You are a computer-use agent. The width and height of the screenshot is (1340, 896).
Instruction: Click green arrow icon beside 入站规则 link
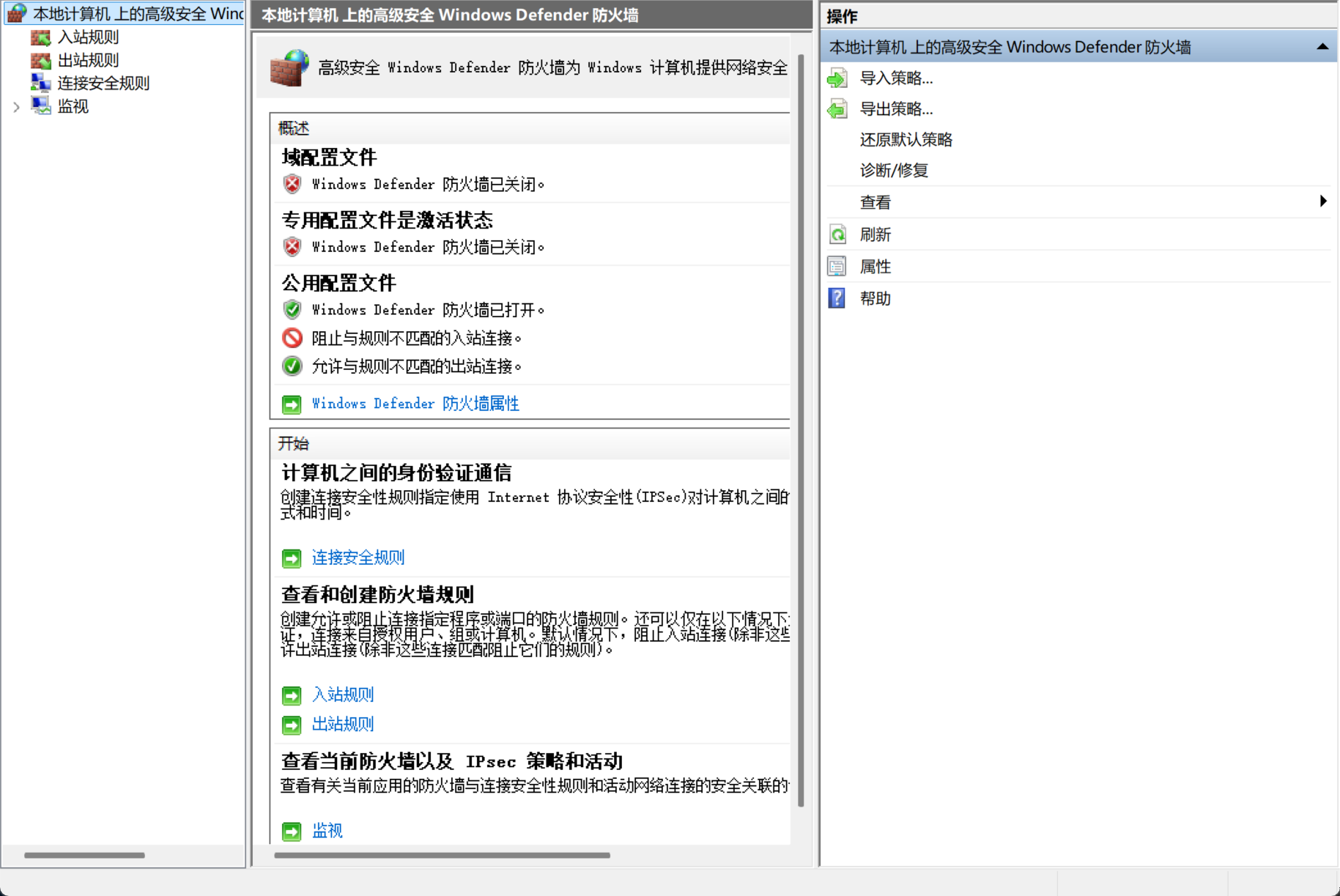pyautogui.click(x=292, y=695)
